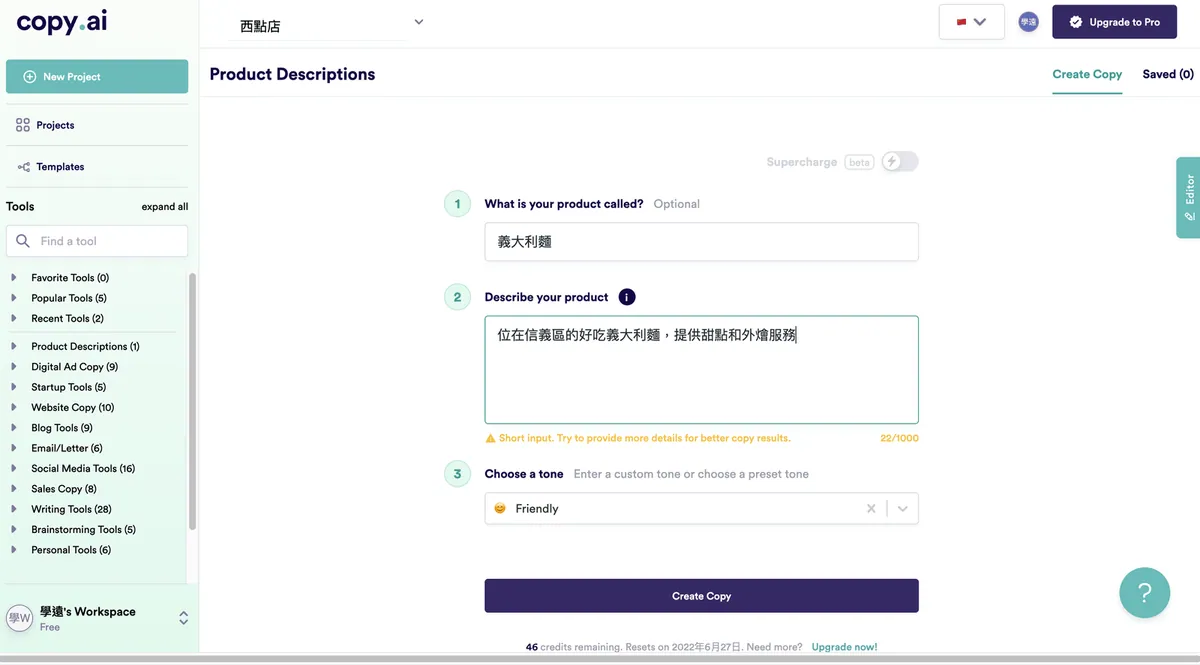Toggle the Supercharge switch
This screenshot has height=665, width=1200.
click(x=899, y=162)
